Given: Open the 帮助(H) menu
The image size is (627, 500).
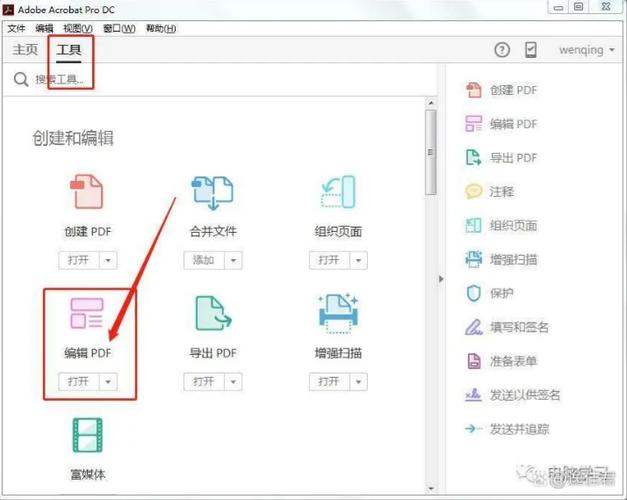Looking at the screenshot, I should 161,28.
